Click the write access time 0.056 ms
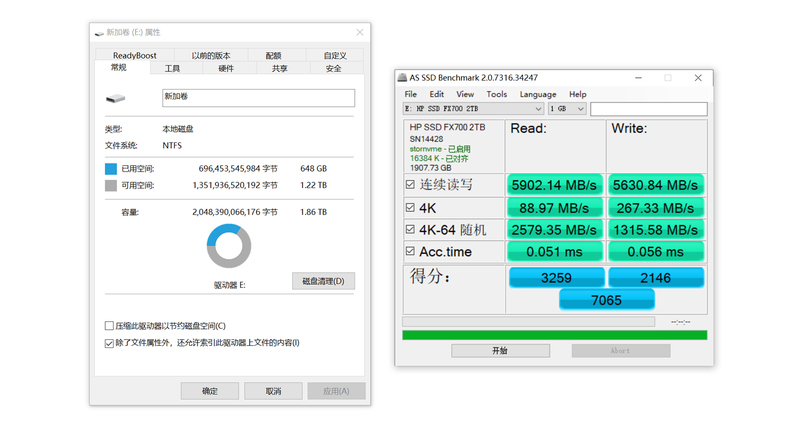 (x=656, y=252)
